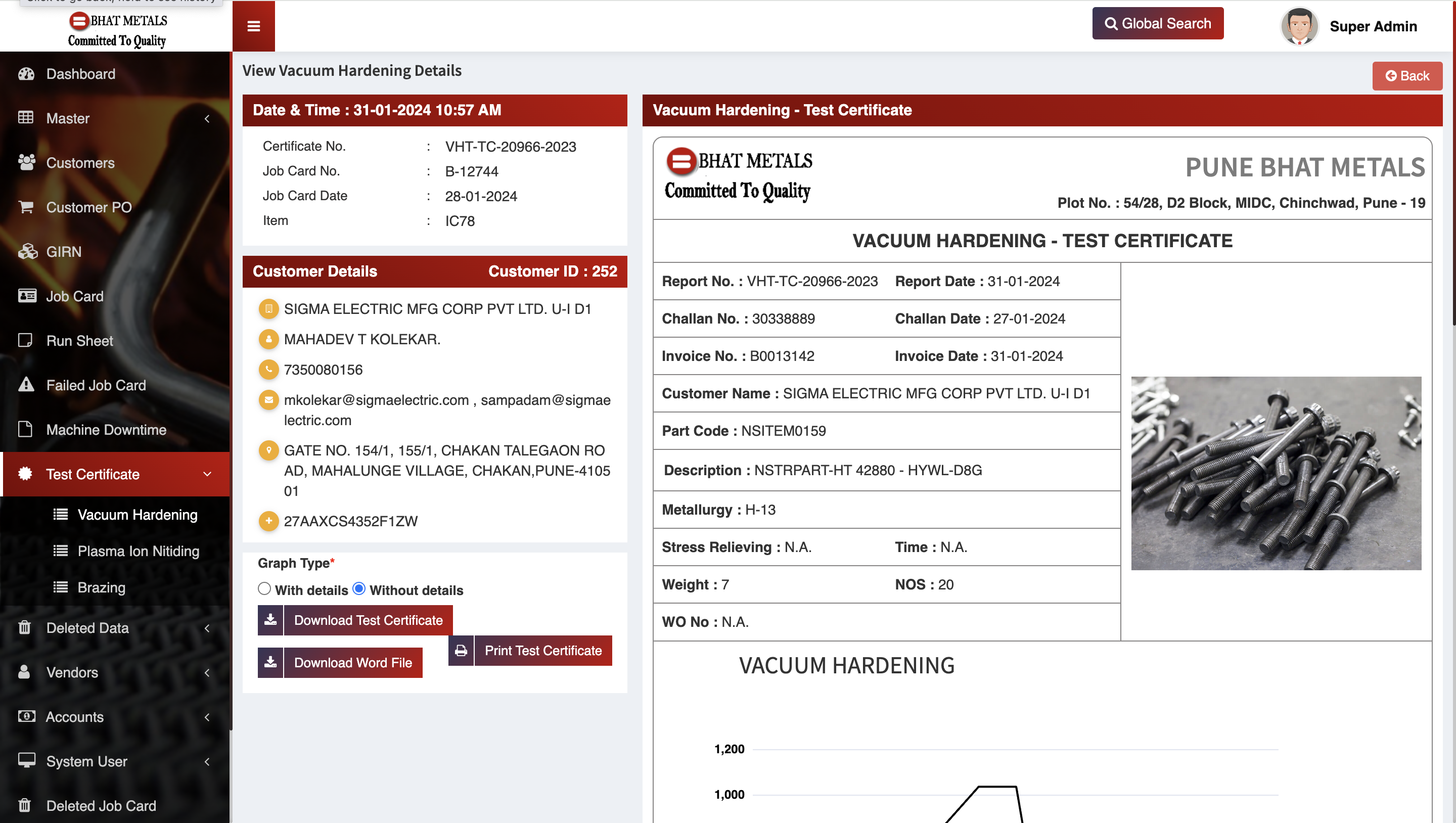This screenshot has width=1456, height=823.
Task: Click the Challan No. 30338889 text
Action: pyautogui.click(x=738, y=319)
